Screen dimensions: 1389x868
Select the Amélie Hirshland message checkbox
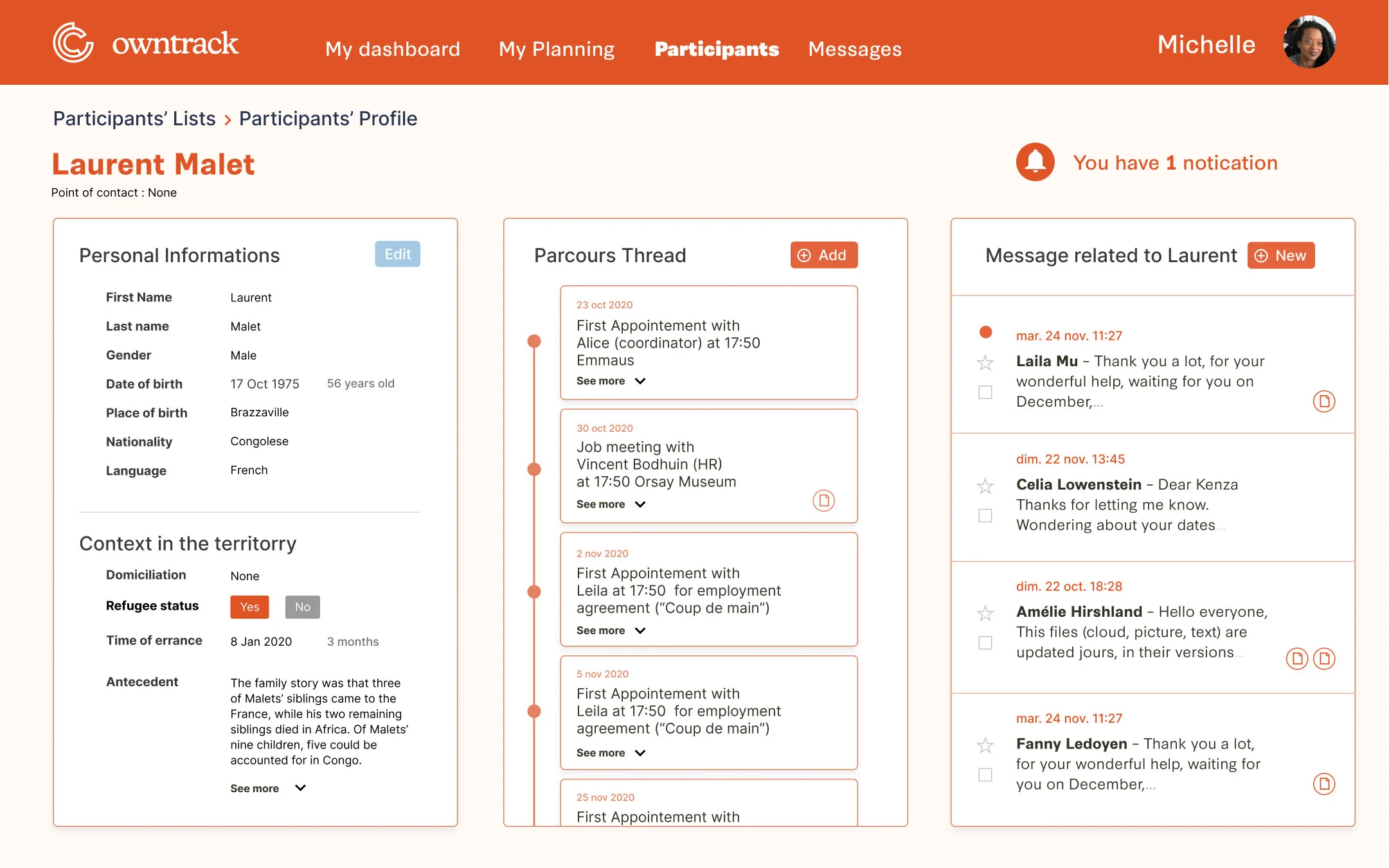click(985, 642)
